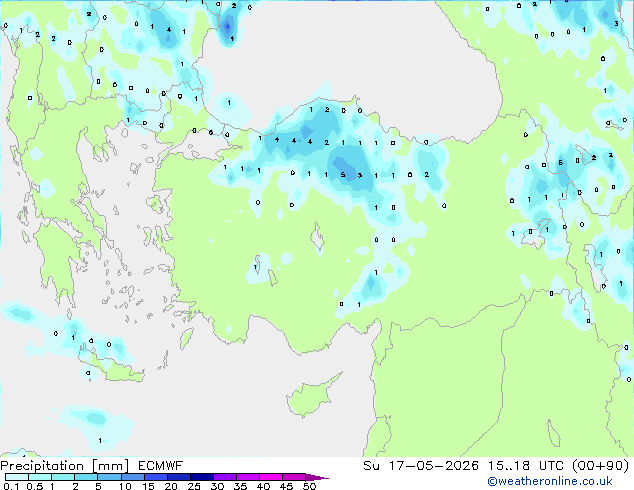Image resolution: width=634 pixels, height=490 pixels.
Task: Pick the legend swatch between 0.1 and 0.5
Action: 17,477
